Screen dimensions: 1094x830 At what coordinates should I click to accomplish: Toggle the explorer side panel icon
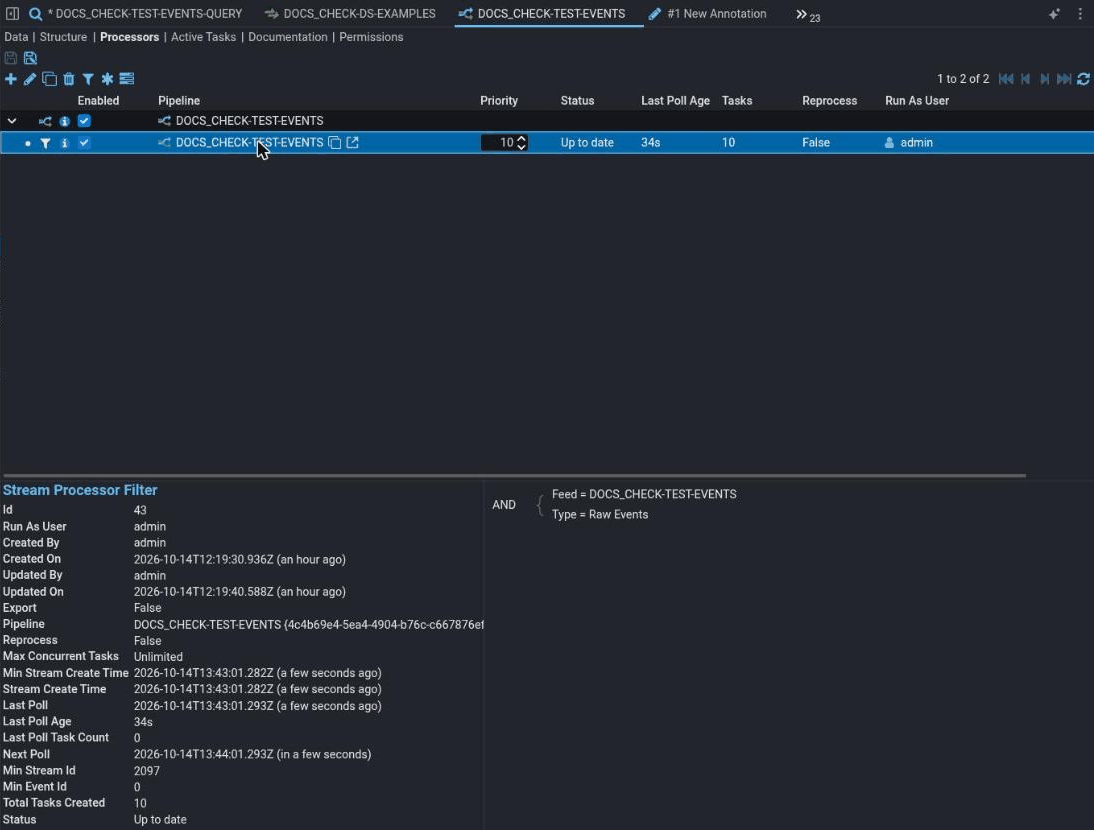(x=12, y=13)
